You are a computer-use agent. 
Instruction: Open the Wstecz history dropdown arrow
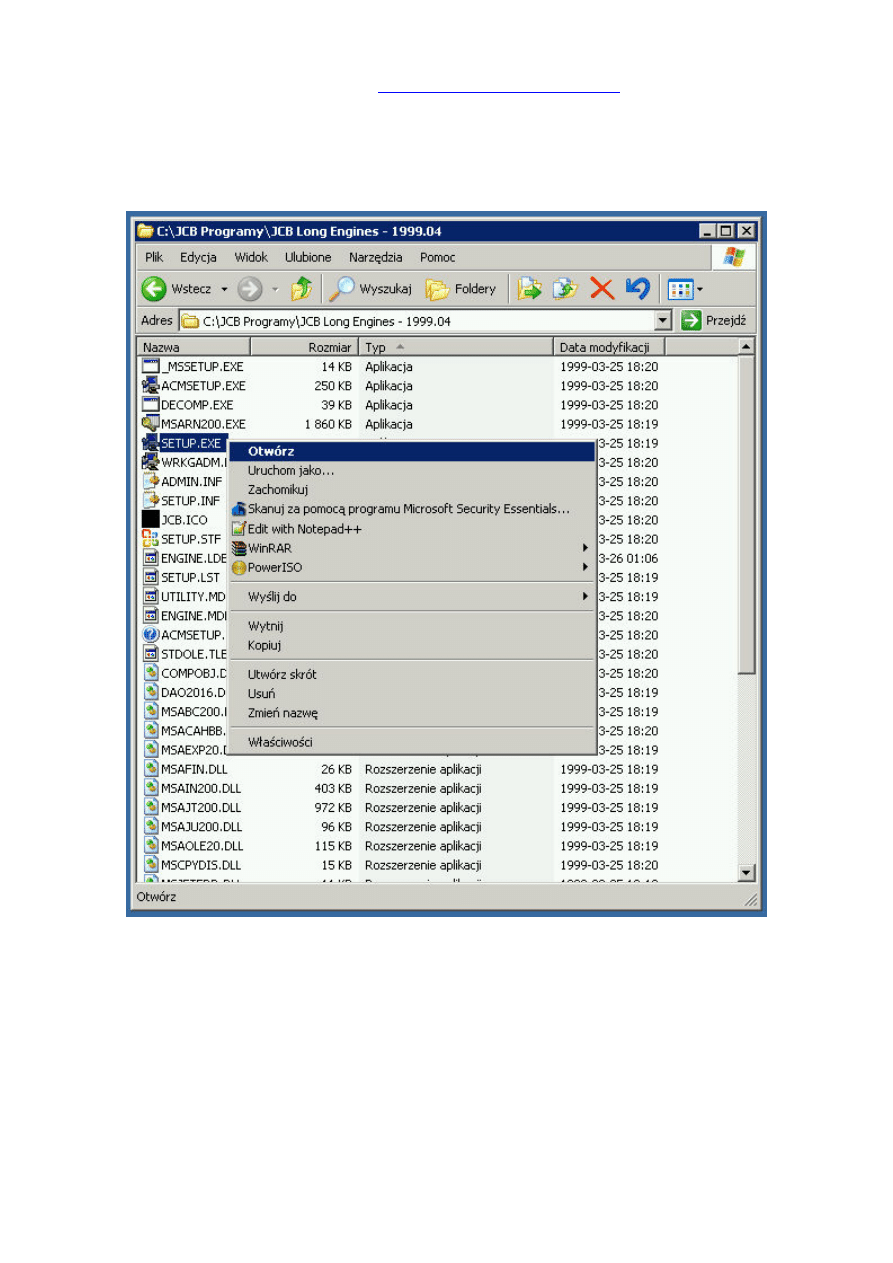coord(225,290)
